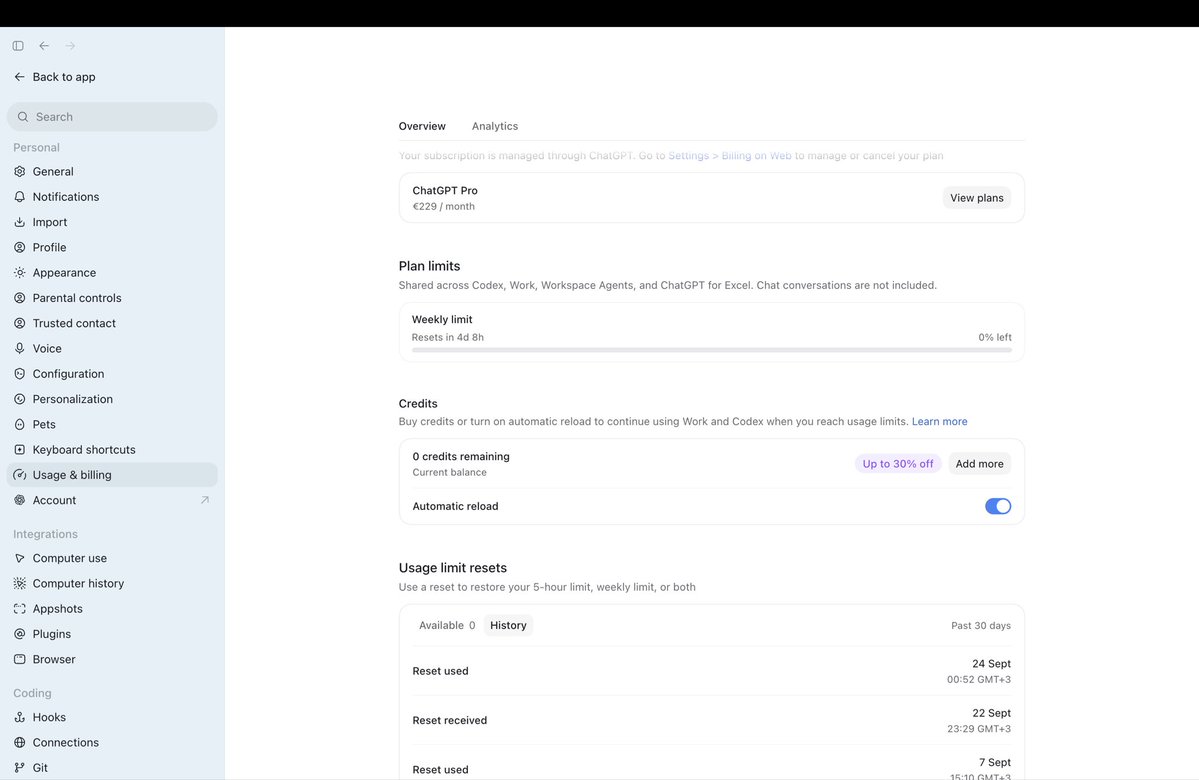The width and height of the screenshot is (1199, 780).
Task: Click the Hooks anchor icon
Action: point(20,717)
